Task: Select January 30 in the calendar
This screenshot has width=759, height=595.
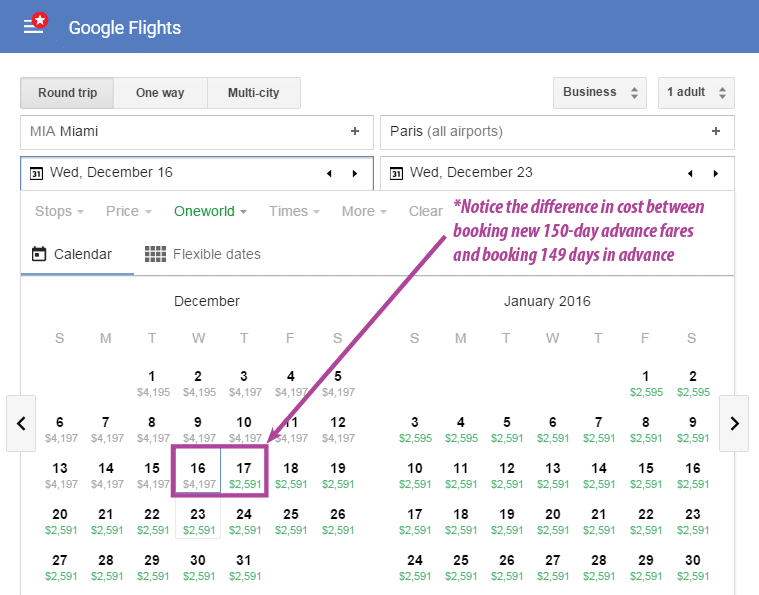Action: pos(693,567)
